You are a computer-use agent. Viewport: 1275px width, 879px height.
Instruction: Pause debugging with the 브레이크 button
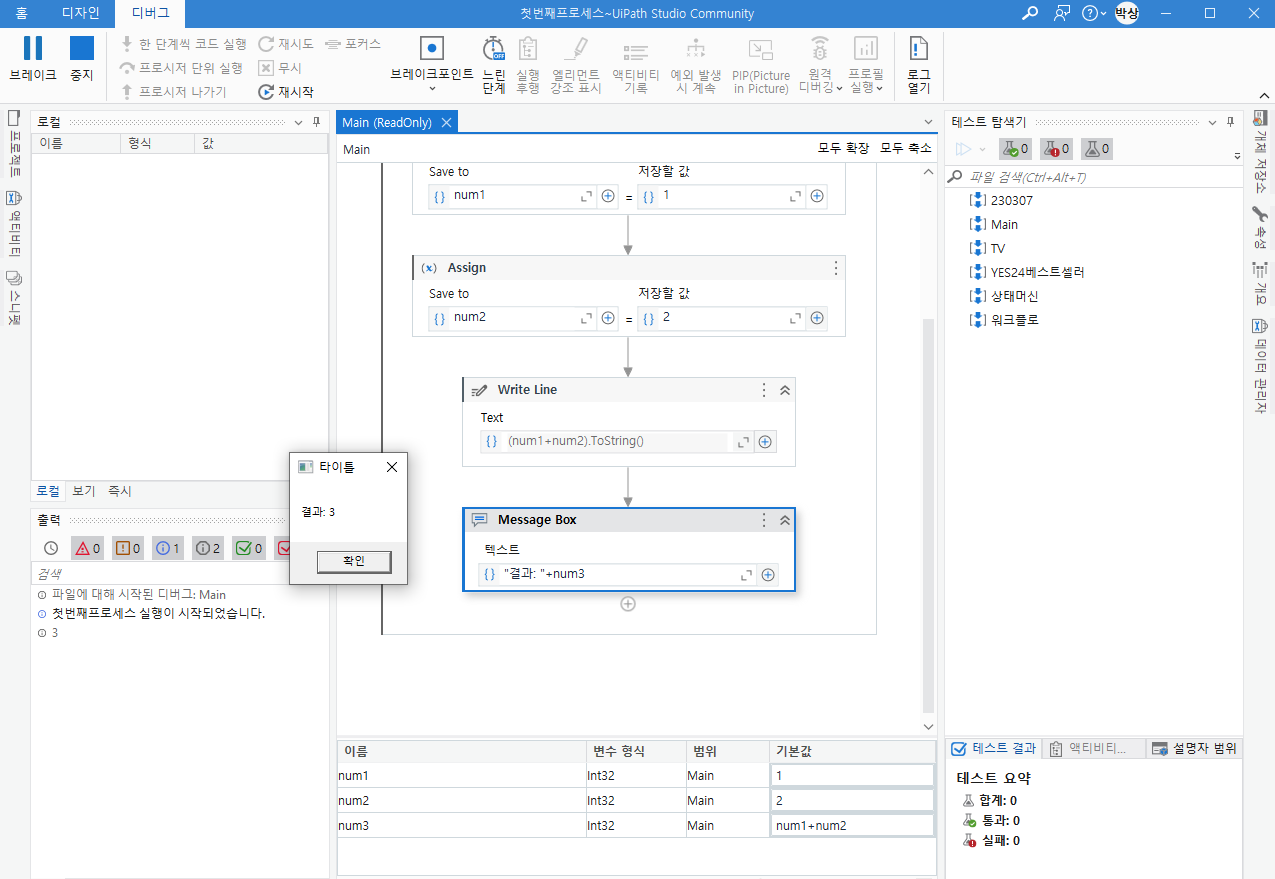click(x=33, y=59)
